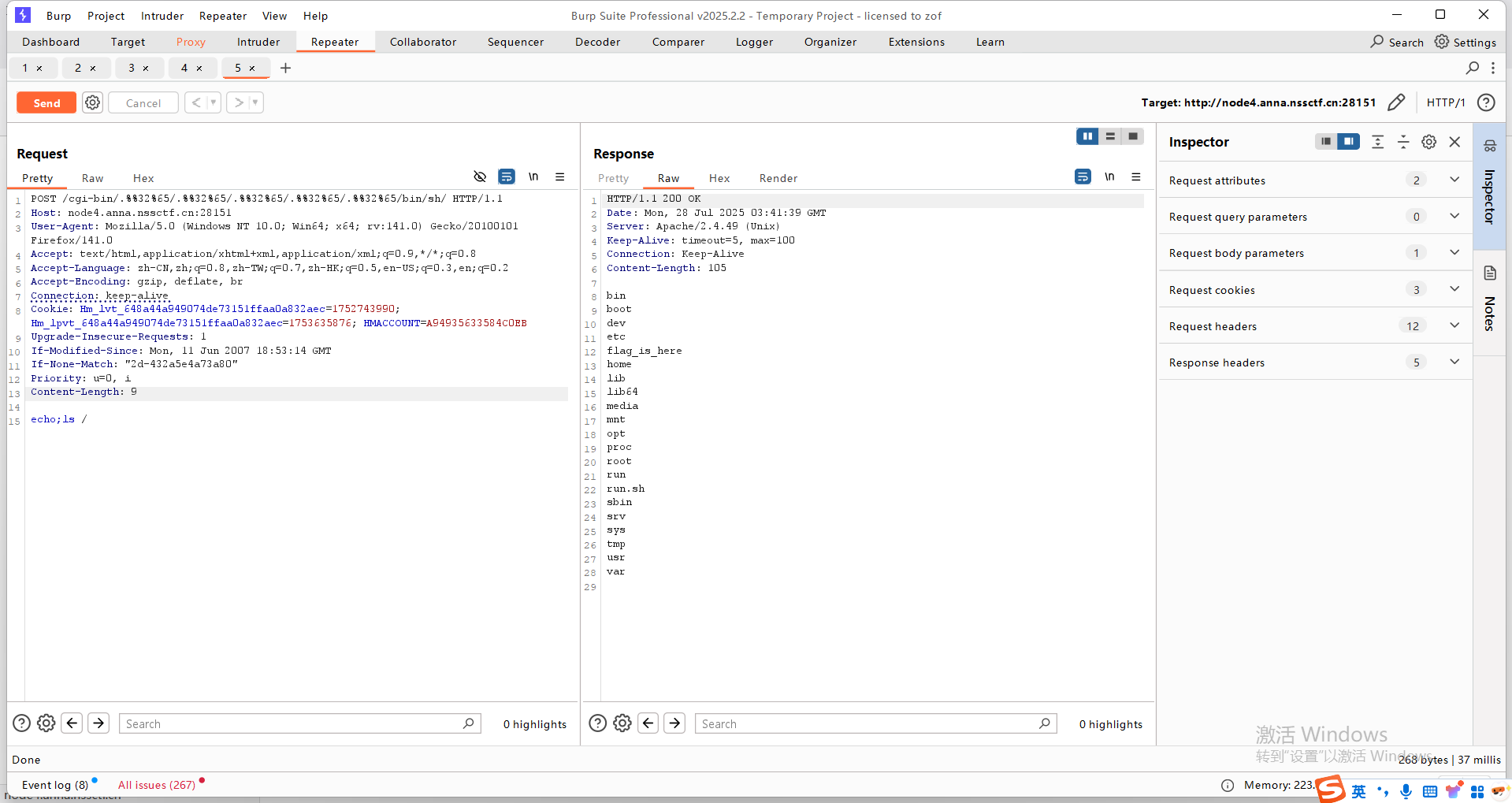Open the history back dropdown arrow
The image size is (1512, 803).
pyautogui.click(x=213, y=102)
